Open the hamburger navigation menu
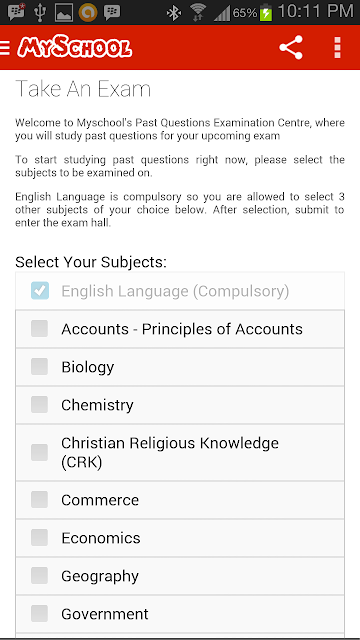The width and height of the screenshot is (360, 640). point(5,47)
